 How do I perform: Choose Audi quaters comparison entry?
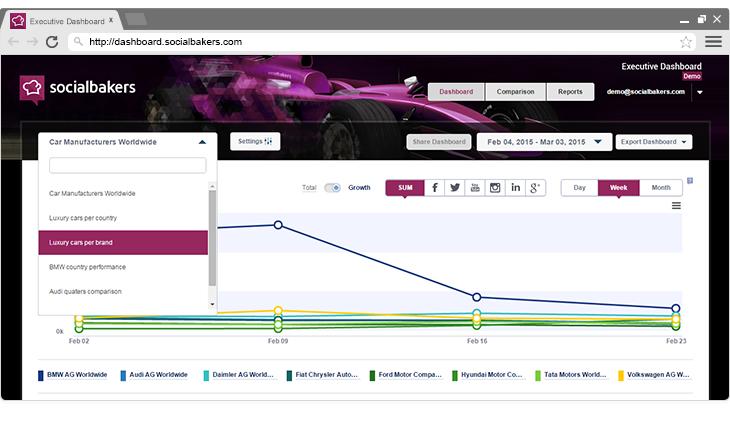coord(123,292)
